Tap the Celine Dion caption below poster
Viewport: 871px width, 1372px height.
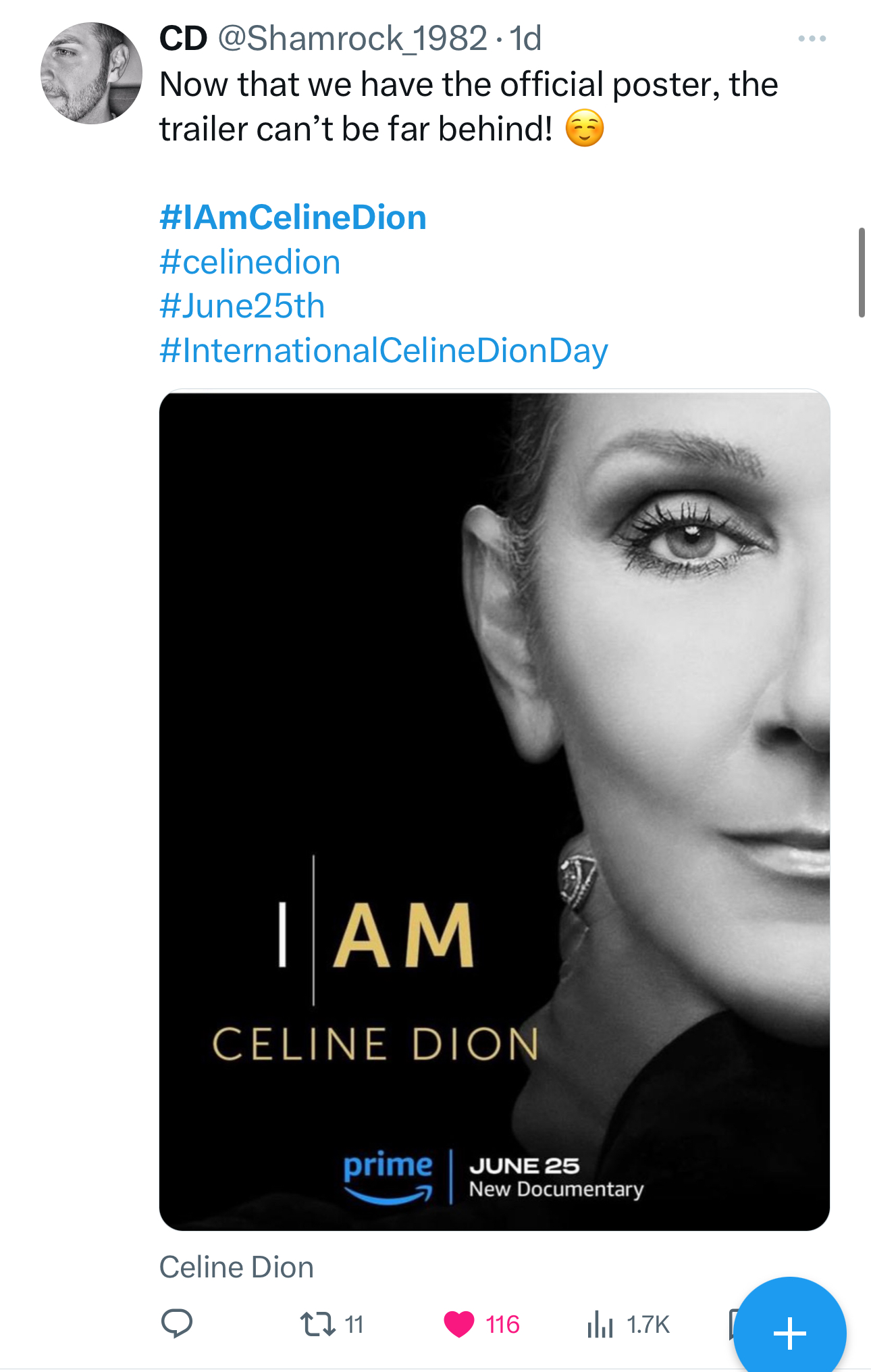point(236,1267)
